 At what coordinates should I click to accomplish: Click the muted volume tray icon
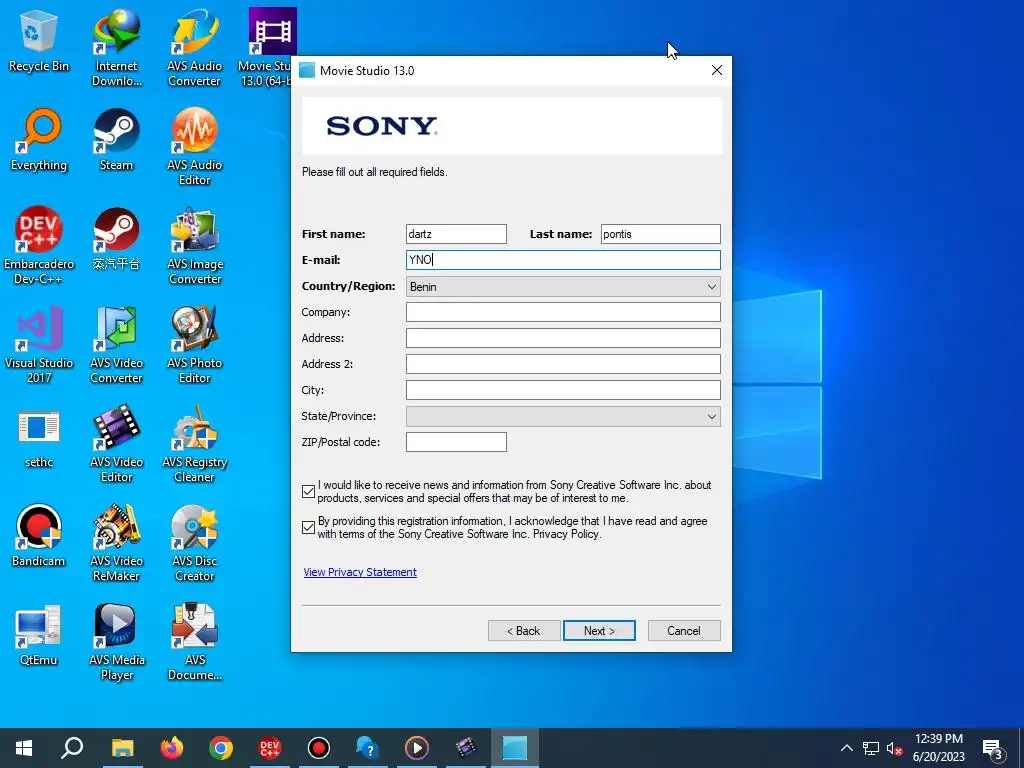click(894, 748)
